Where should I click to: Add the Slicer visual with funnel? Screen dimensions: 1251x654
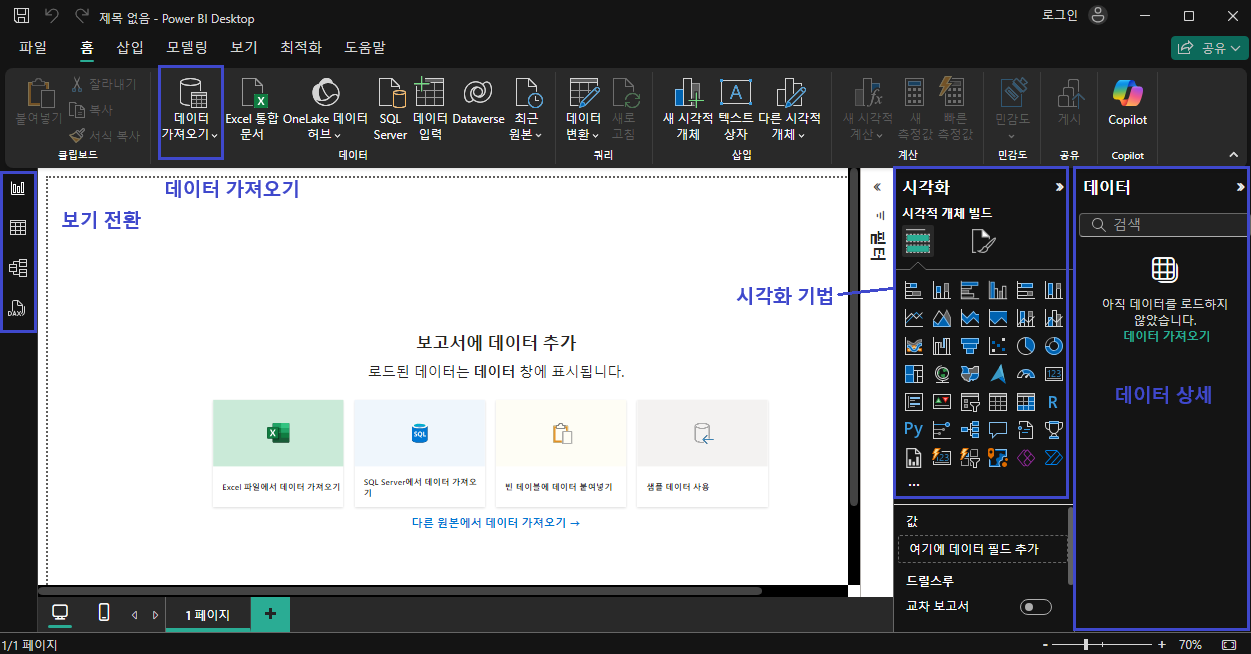pos(969,402)
